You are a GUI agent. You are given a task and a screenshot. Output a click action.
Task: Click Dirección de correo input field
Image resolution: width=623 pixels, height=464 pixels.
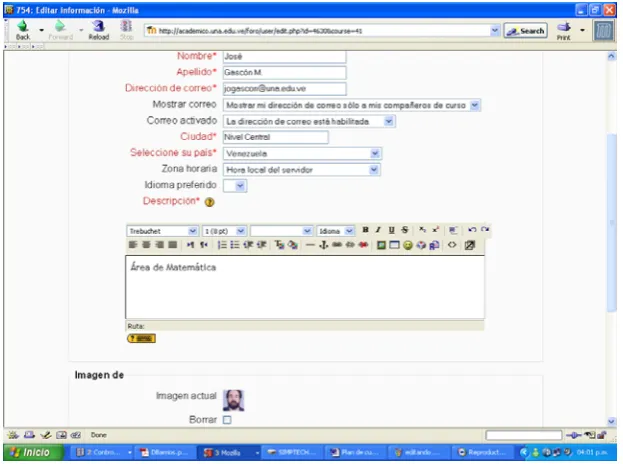pos(284,89)
